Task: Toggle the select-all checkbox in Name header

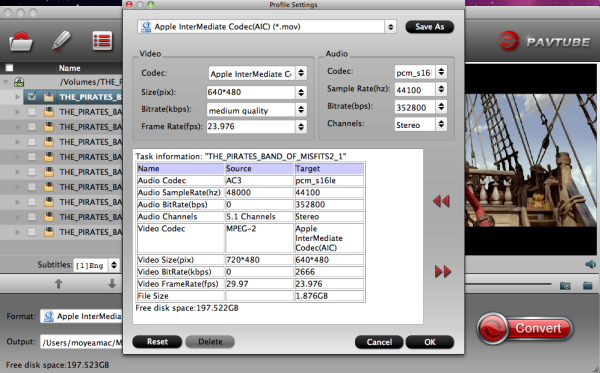Action: (x=9, y=68)
